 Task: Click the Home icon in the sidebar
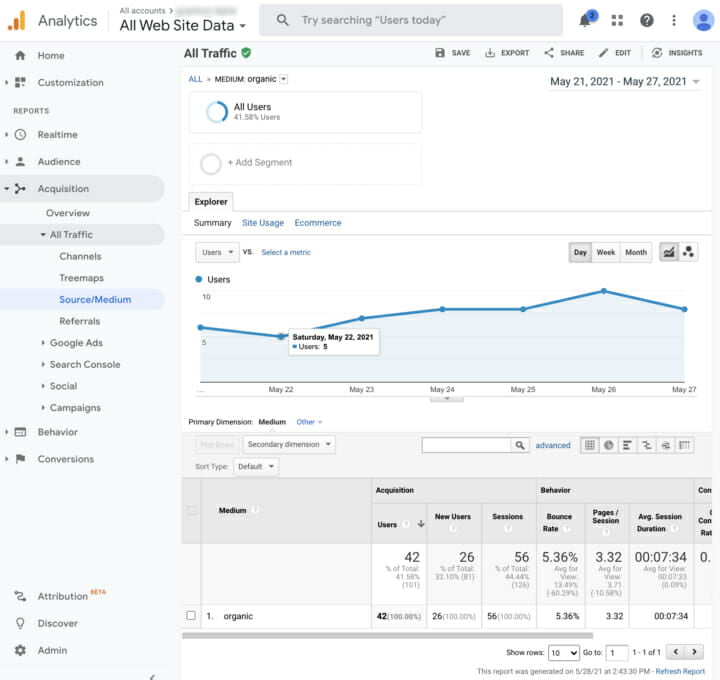(x=20, y=56)
